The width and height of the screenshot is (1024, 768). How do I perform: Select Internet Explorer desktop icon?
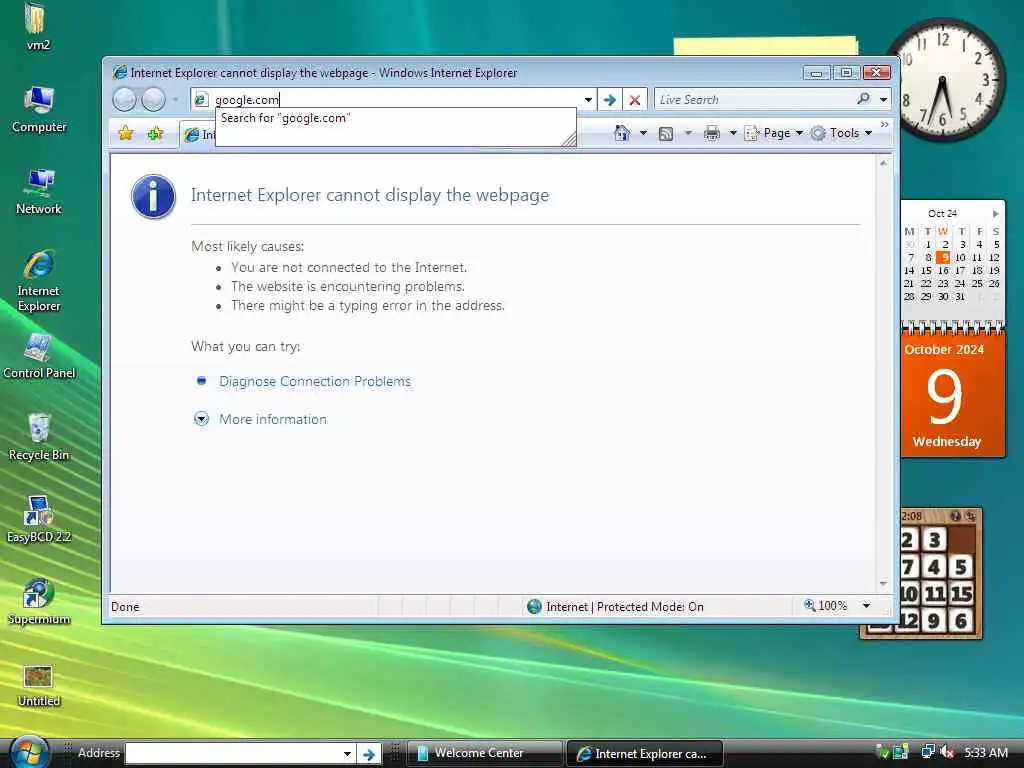39,281
